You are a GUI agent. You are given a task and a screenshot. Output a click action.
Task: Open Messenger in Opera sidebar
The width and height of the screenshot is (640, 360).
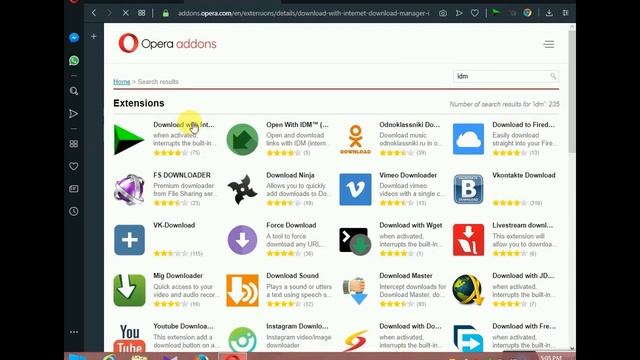74,38
